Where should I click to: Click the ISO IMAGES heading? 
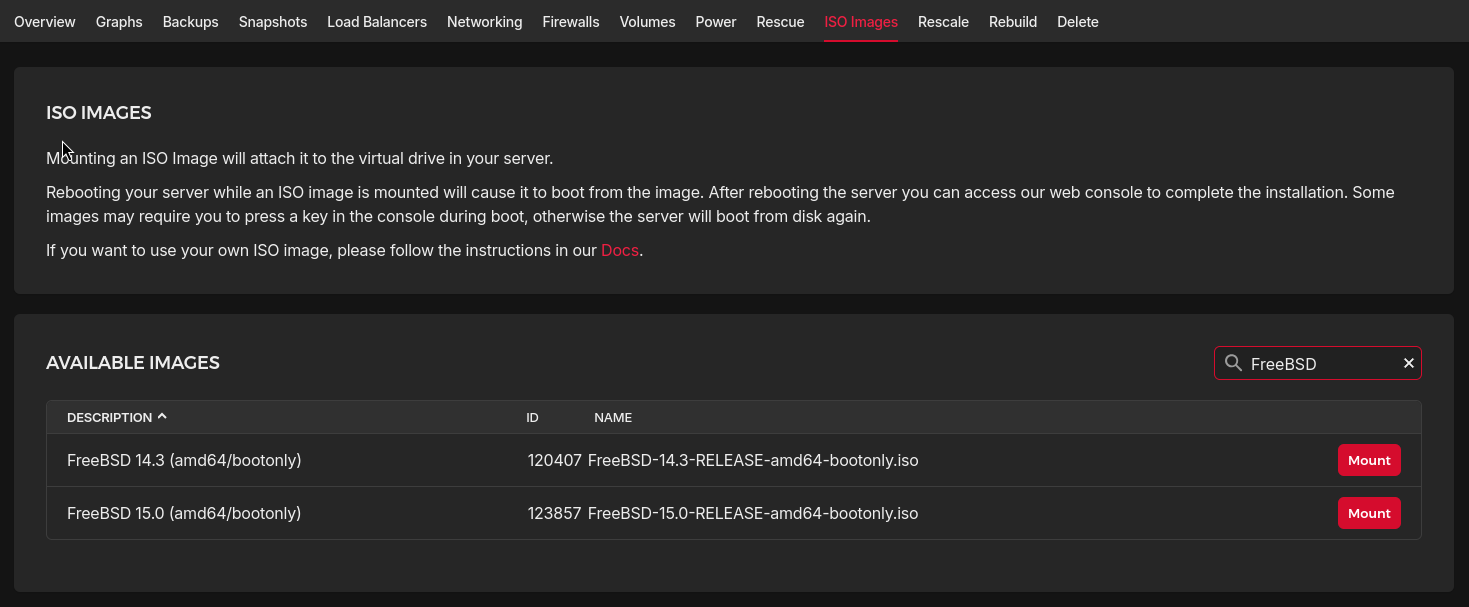[99, 112]
